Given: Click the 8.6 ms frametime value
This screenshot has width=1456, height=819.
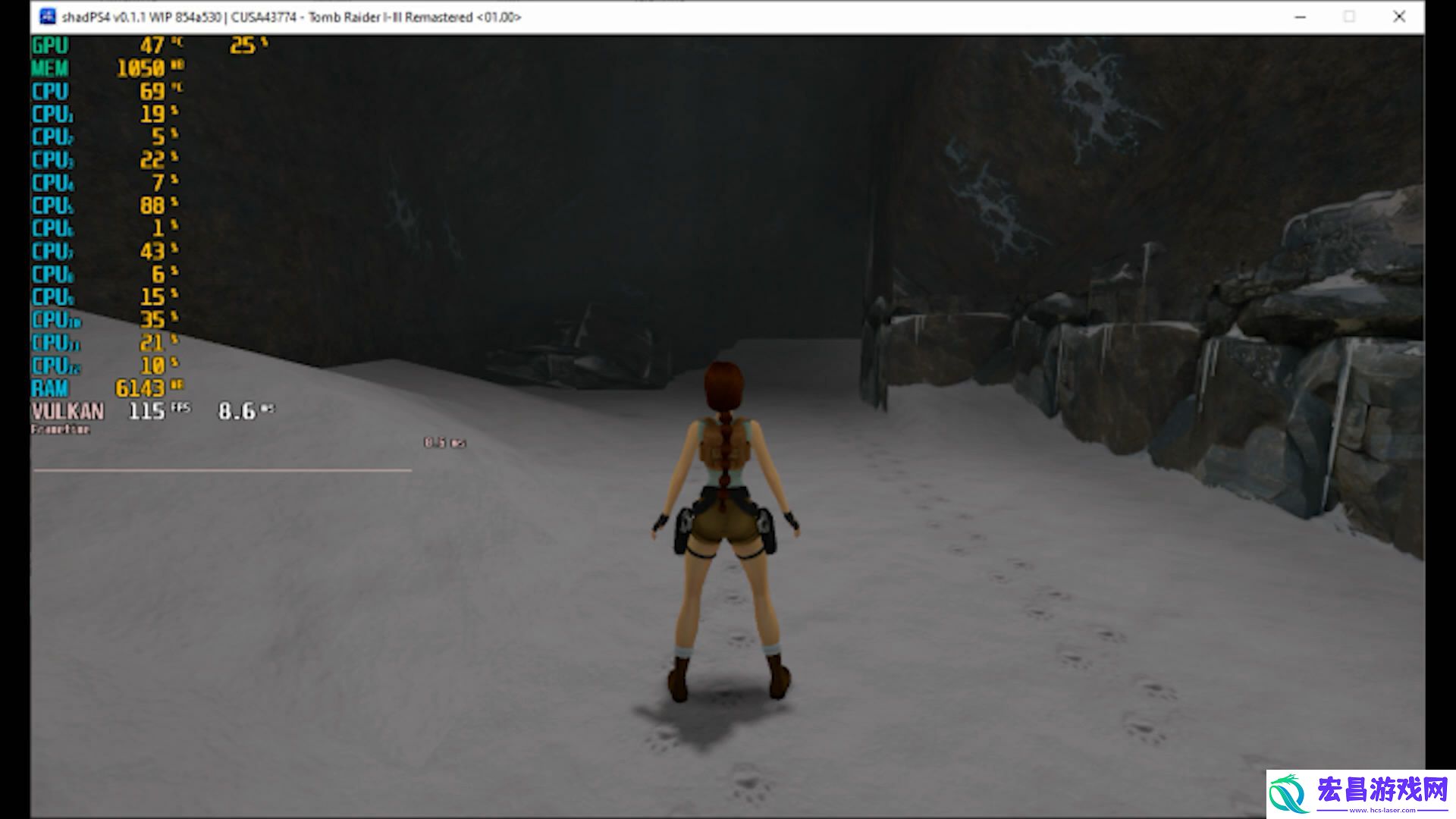Looking at the screenshot, I should (237, 412).
